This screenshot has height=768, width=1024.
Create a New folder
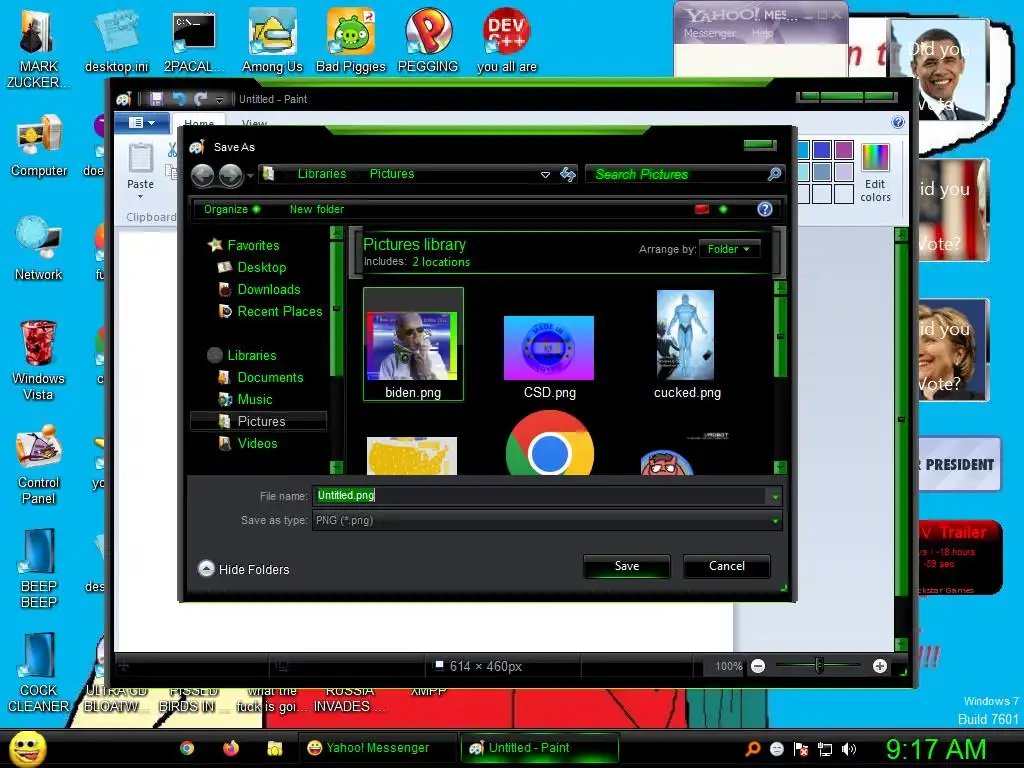coord(317,209)
